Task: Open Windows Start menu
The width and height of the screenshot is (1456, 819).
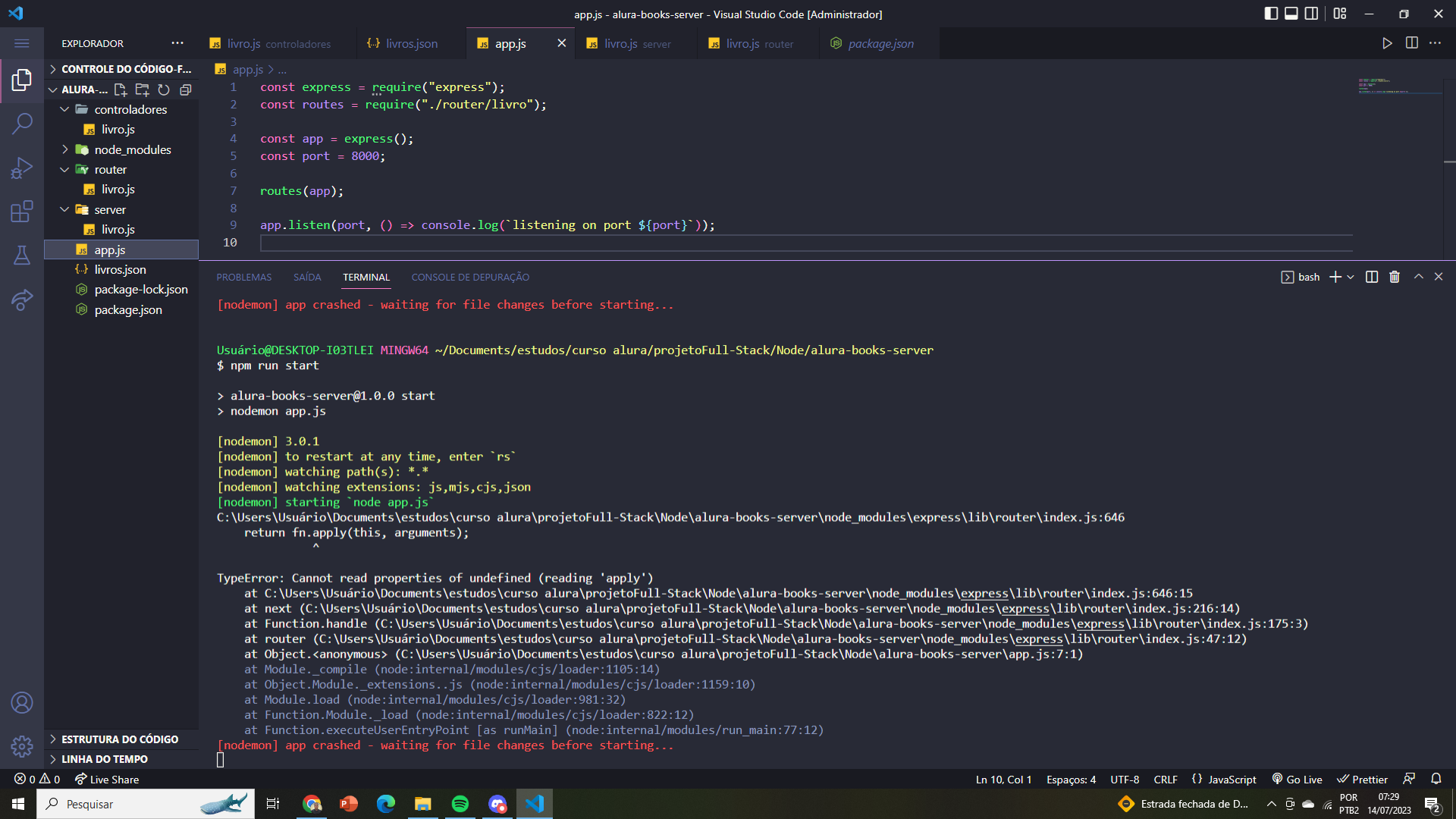Action: 18,804
